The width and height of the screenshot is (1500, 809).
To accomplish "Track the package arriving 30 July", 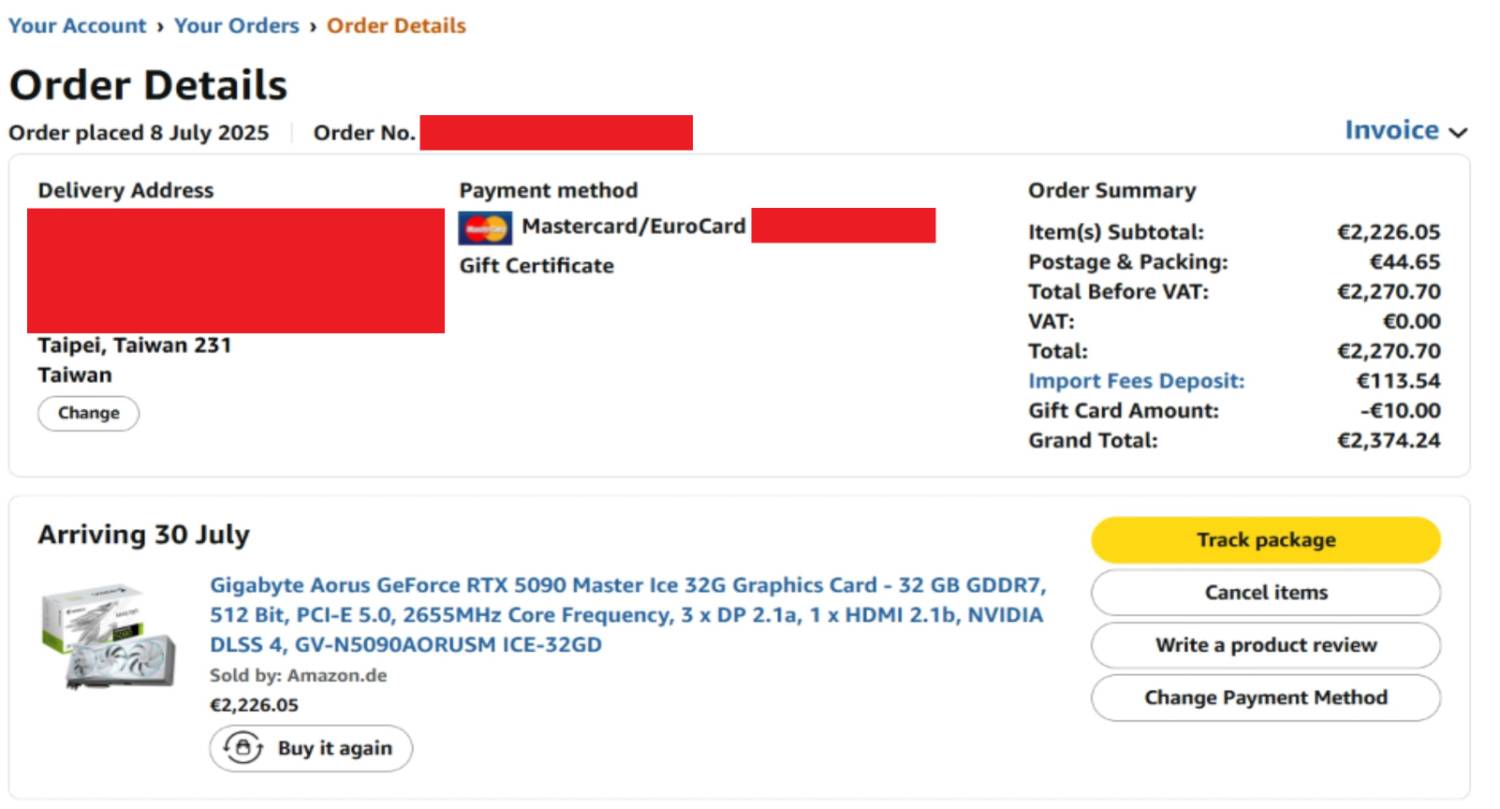I will (1266, 540).
